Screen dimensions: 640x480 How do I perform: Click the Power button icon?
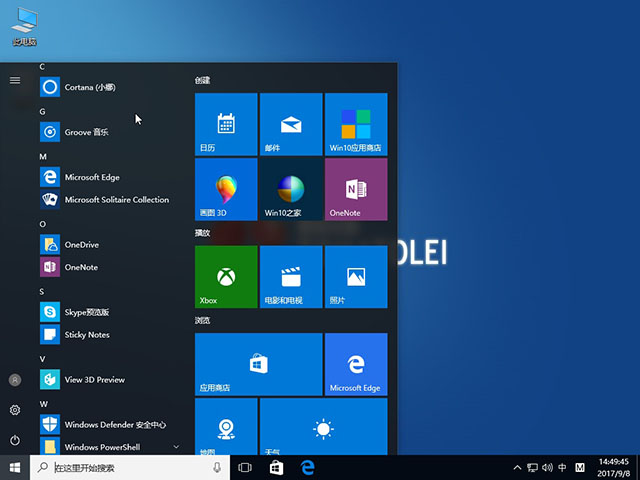tap(15, 440)
